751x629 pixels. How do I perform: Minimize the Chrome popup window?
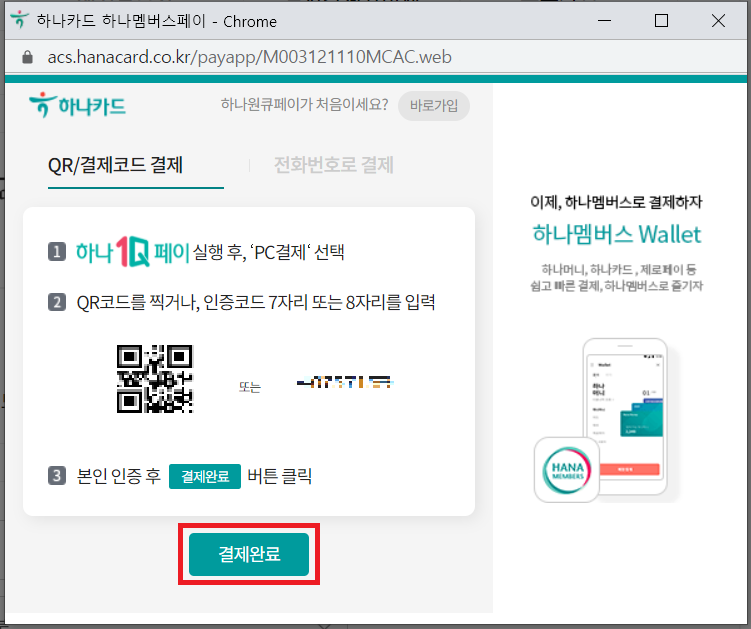604,21
